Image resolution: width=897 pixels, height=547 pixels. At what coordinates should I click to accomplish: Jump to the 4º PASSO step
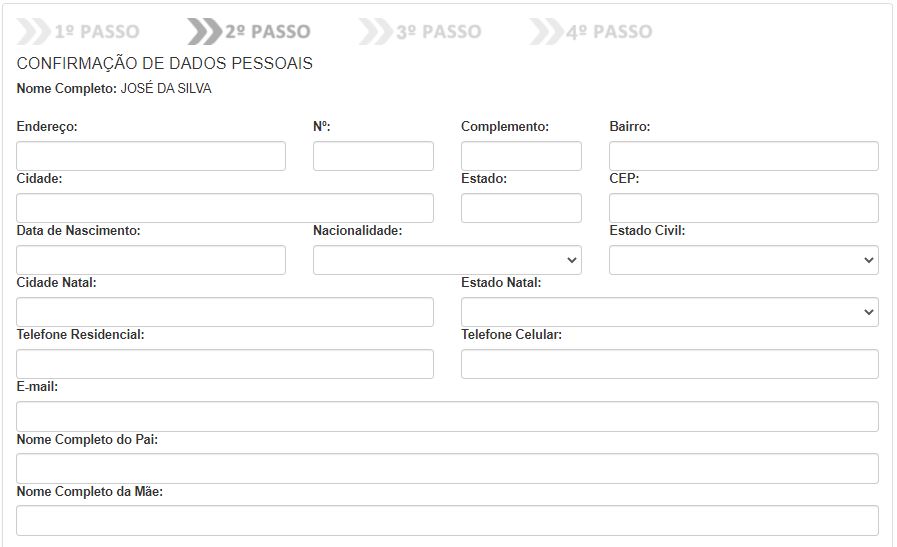[x=592, y=32]
